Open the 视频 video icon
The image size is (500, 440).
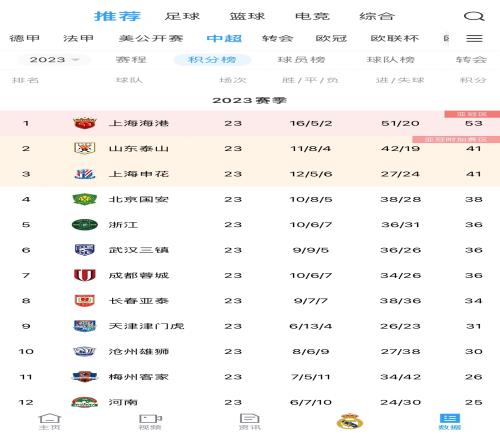150,422
